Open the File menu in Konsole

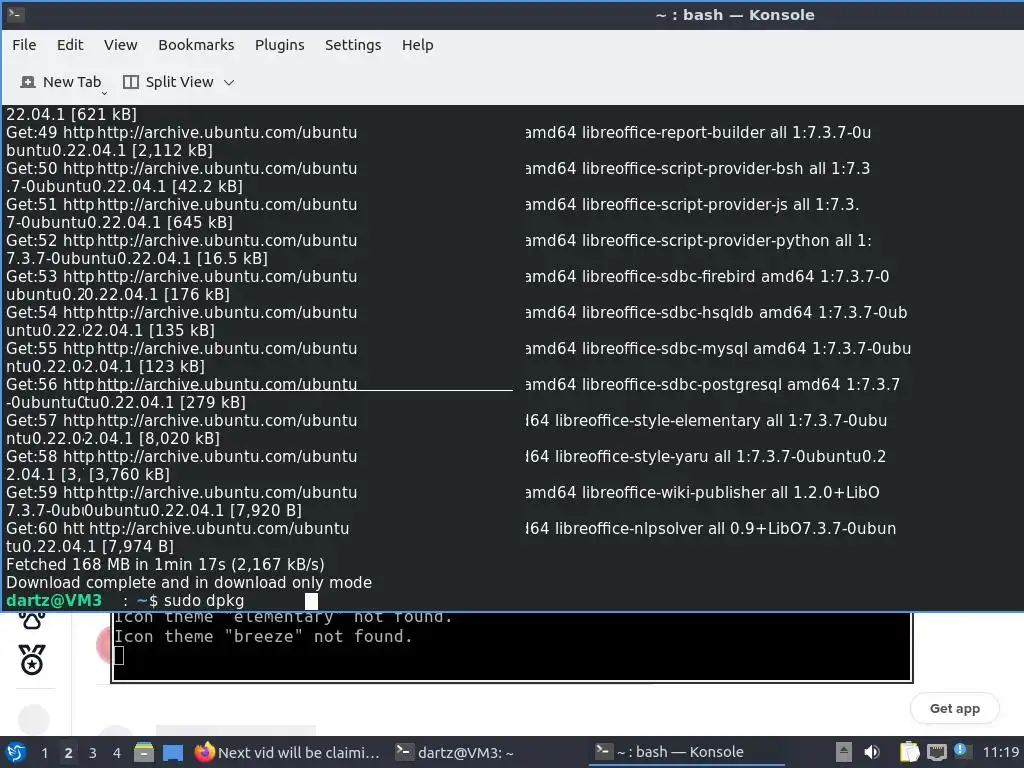[24, 45]
